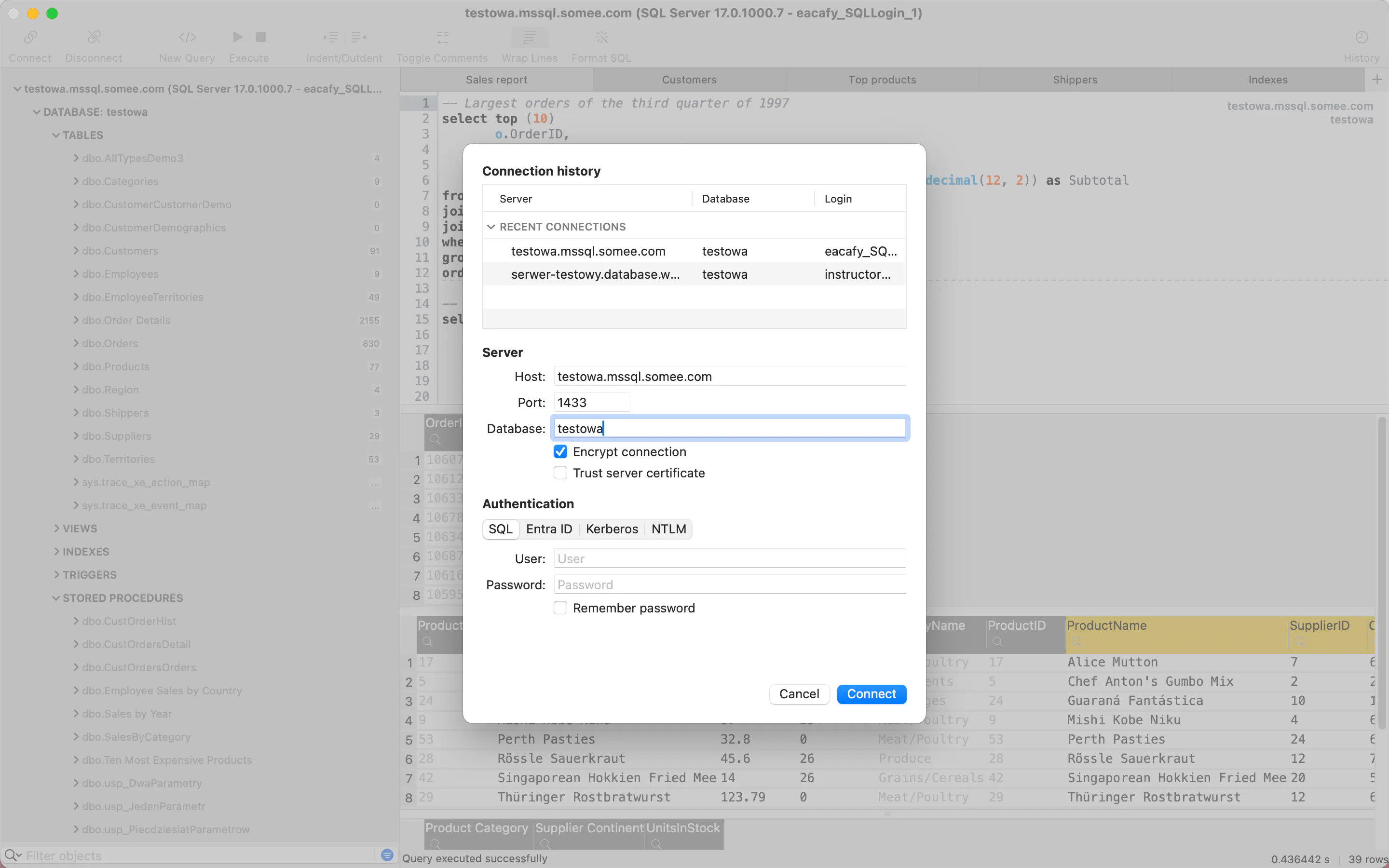Collapse the STORED PROCEDURES node
This screenshot has width=1389, height=868.
coord(55,597)
